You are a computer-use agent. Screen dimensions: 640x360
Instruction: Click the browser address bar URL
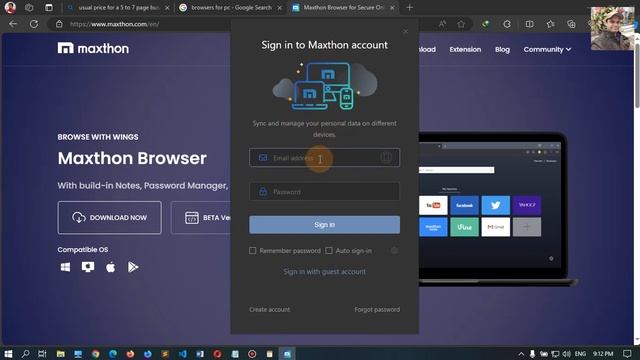tap(115, 24)
